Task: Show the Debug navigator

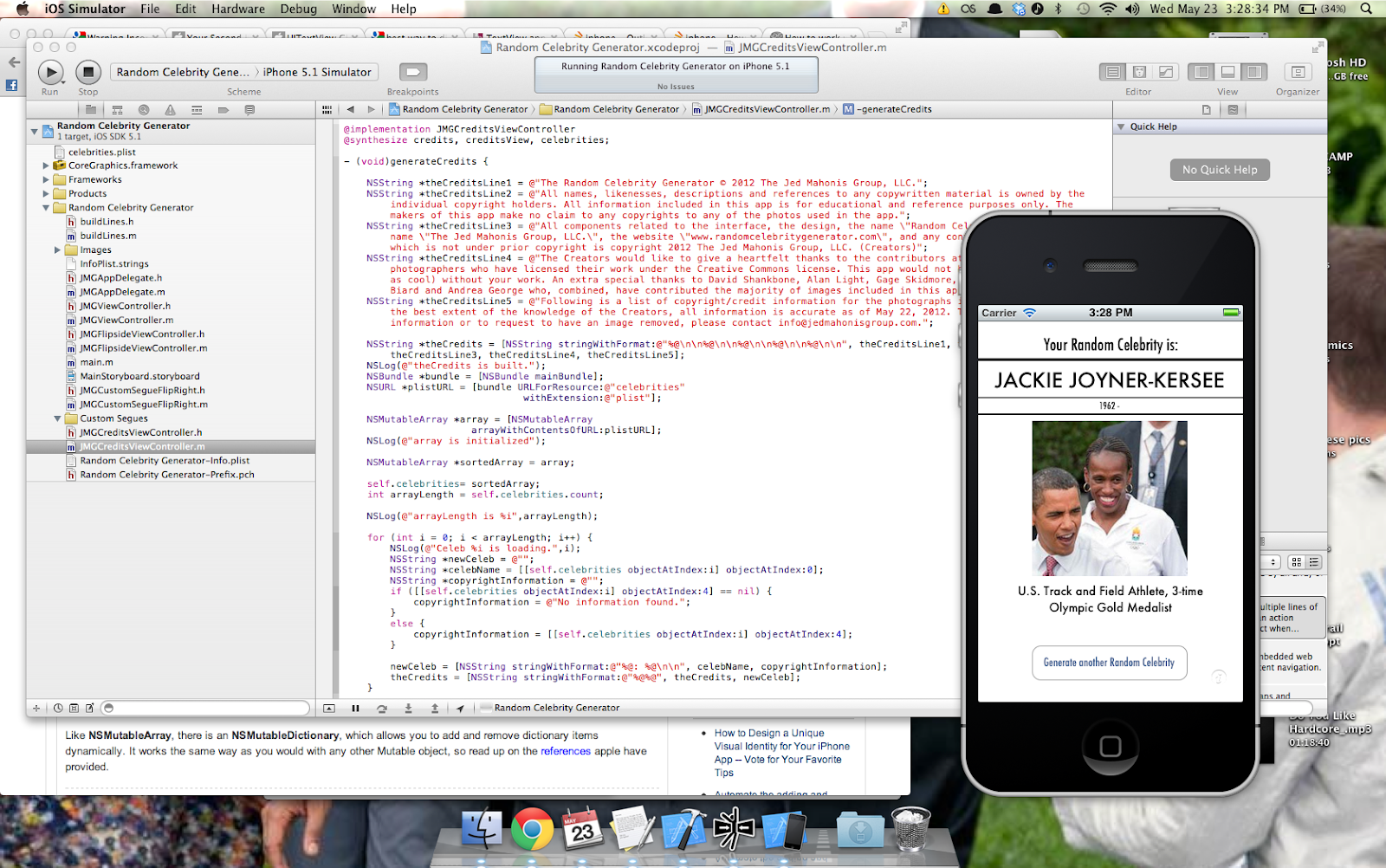Action: [197, 110]
